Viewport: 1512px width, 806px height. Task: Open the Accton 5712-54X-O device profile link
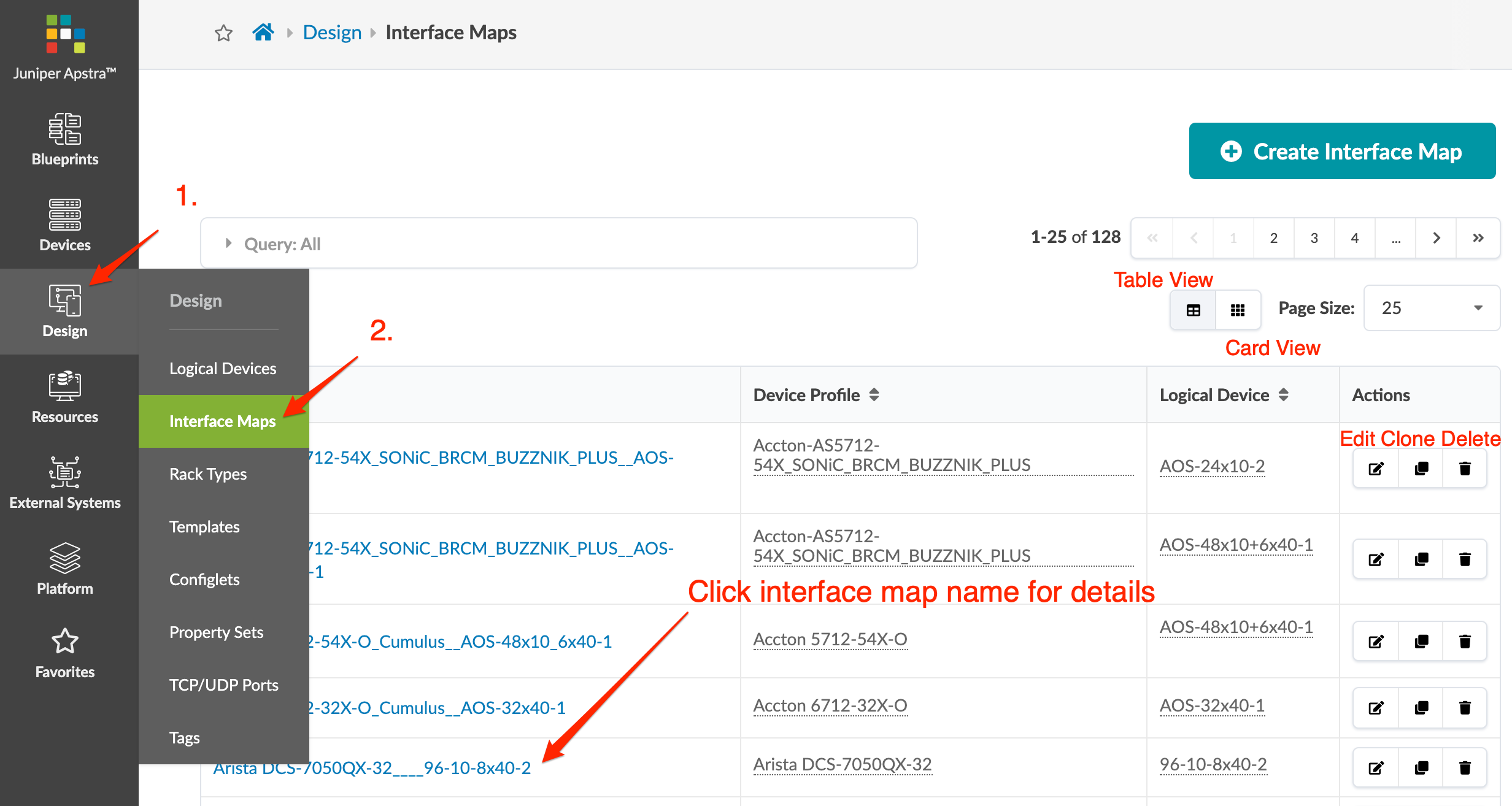[x=830, y=640]
